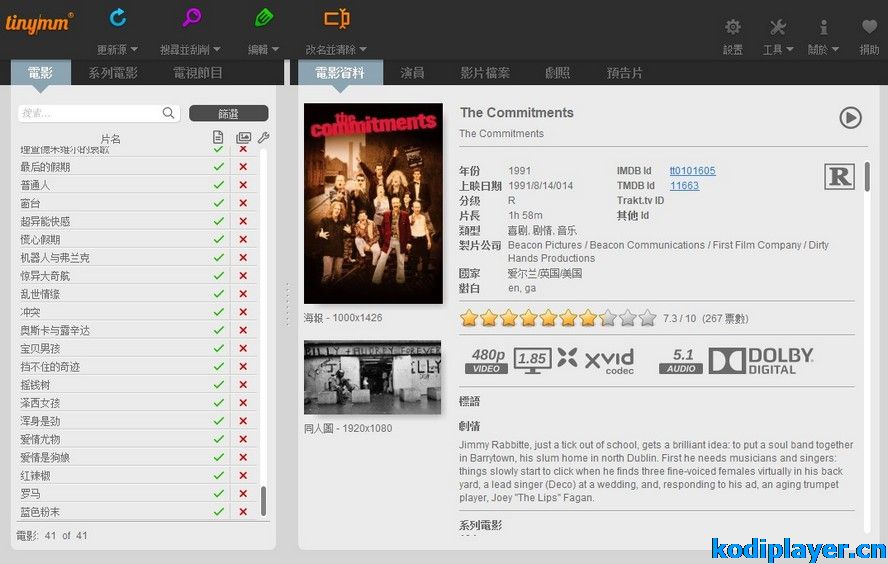This screenshot has height=564, width=888.
Task: Click The Commitments poster thumbnail
Action: point(373,203)
